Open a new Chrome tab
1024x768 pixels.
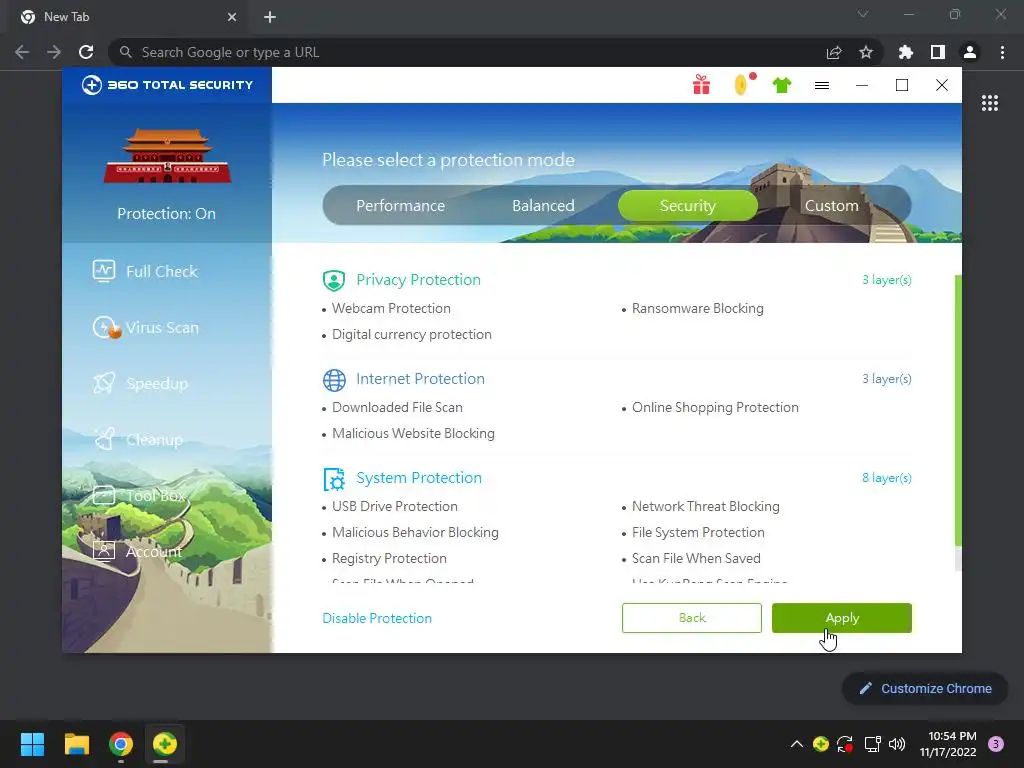click(x=270, y=17)
